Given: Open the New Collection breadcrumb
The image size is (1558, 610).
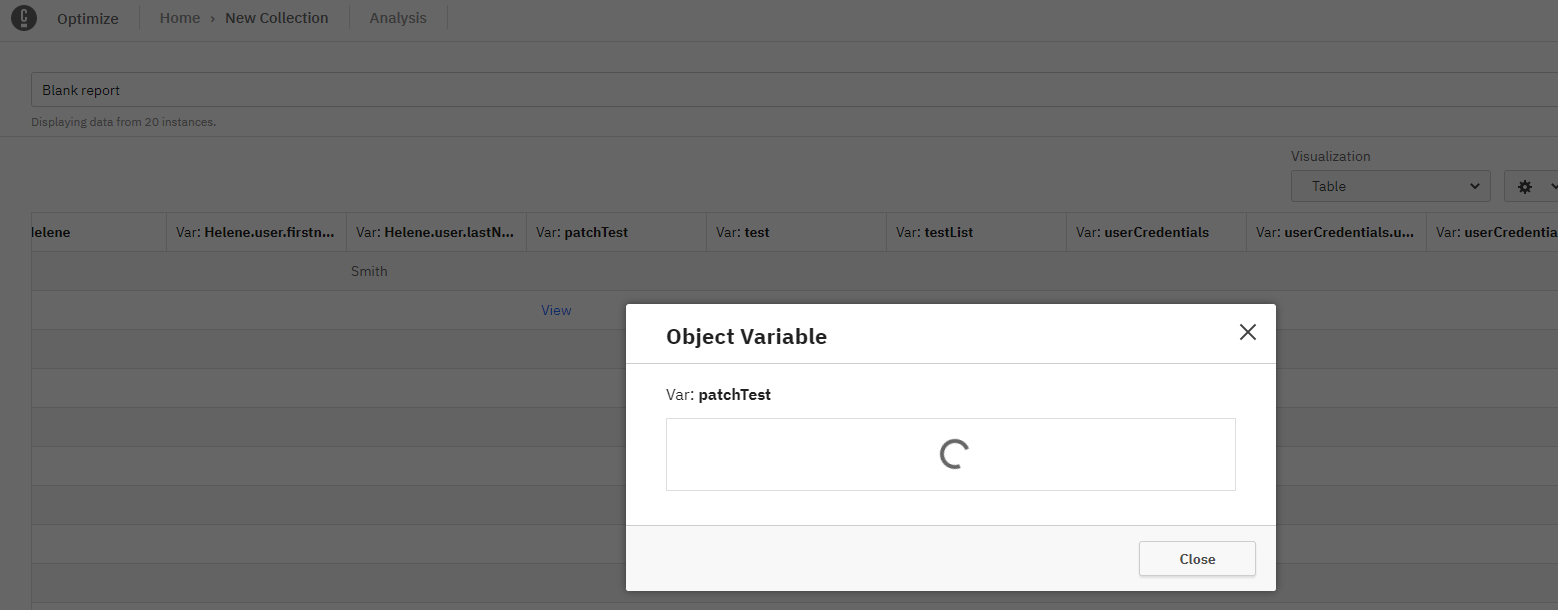Looking at the screenshot, I should click(276, 18).
